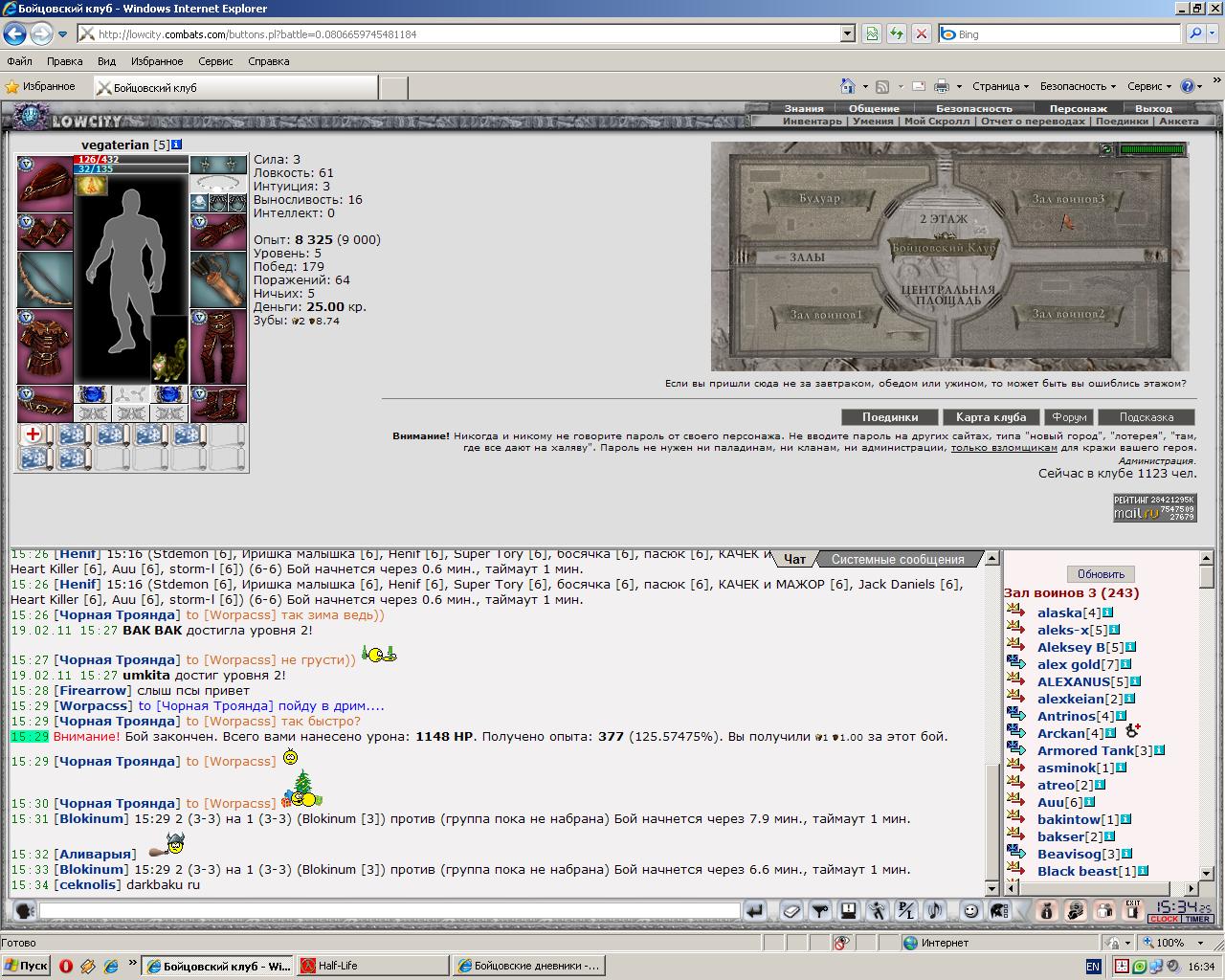Expand the recent pages dropdown arrow
This screenshot has height=980, width=1225.
tap(62, 34)
